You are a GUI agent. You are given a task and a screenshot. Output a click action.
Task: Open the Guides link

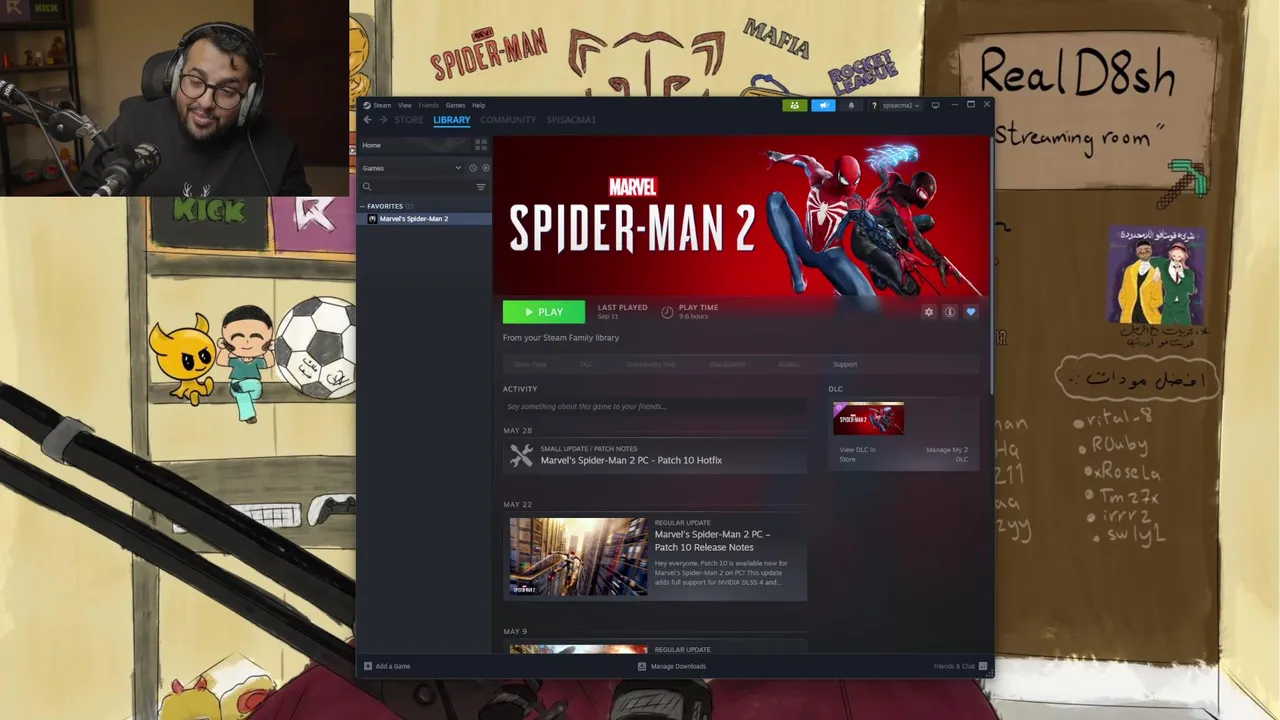click(x=789, y=364)
